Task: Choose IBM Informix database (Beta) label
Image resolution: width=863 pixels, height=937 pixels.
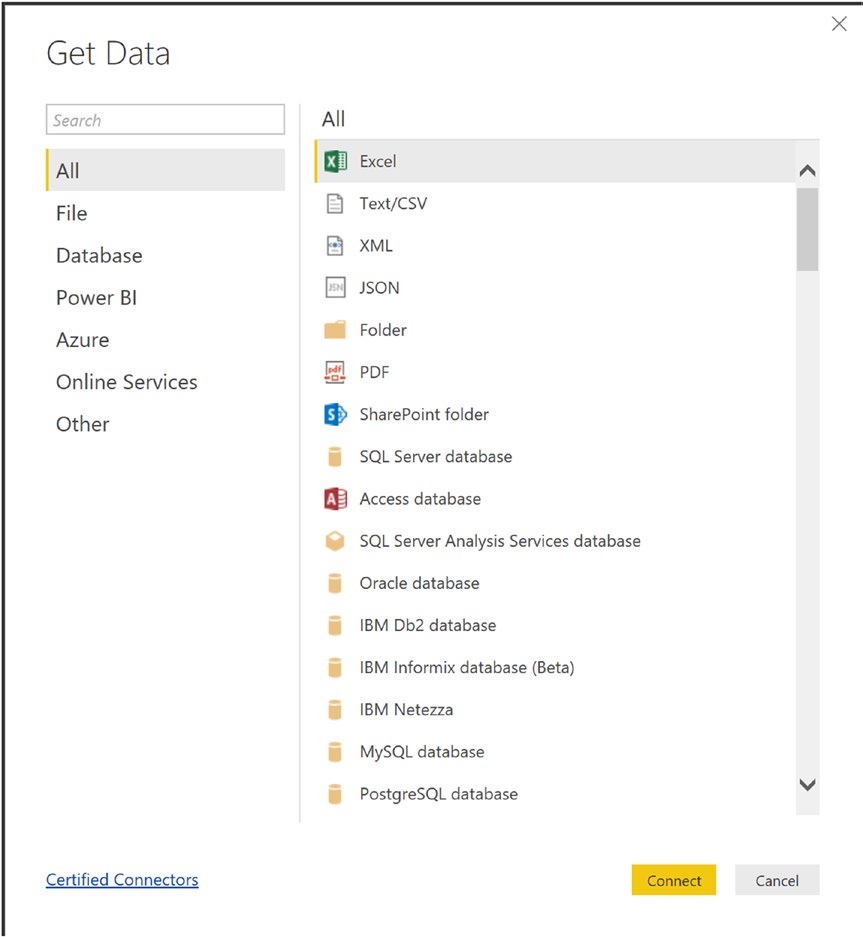Action: [467, 667]
